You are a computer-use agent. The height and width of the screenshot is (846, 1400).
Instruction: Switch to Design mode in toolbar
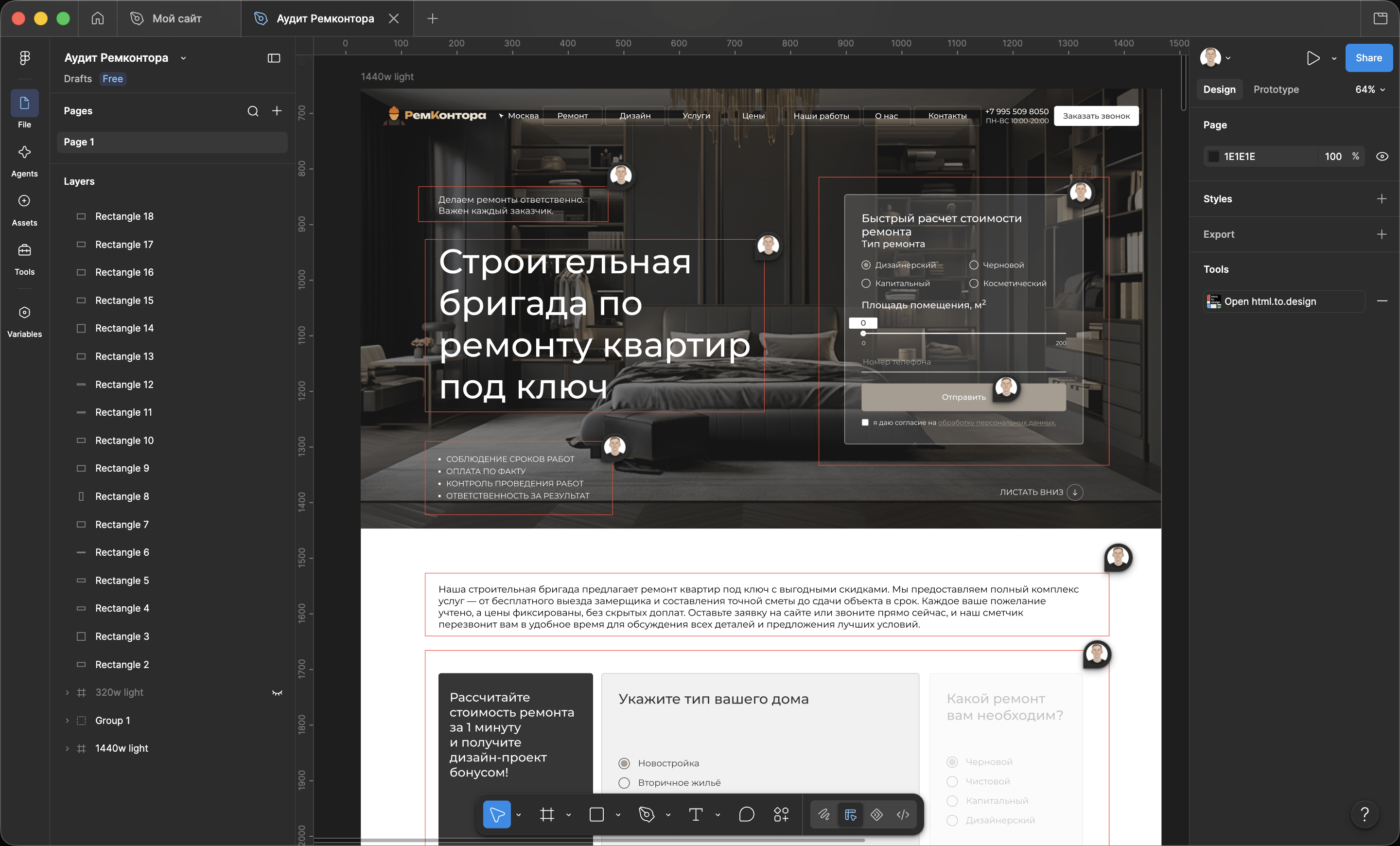pyautogui.click(x=851, y=814)
